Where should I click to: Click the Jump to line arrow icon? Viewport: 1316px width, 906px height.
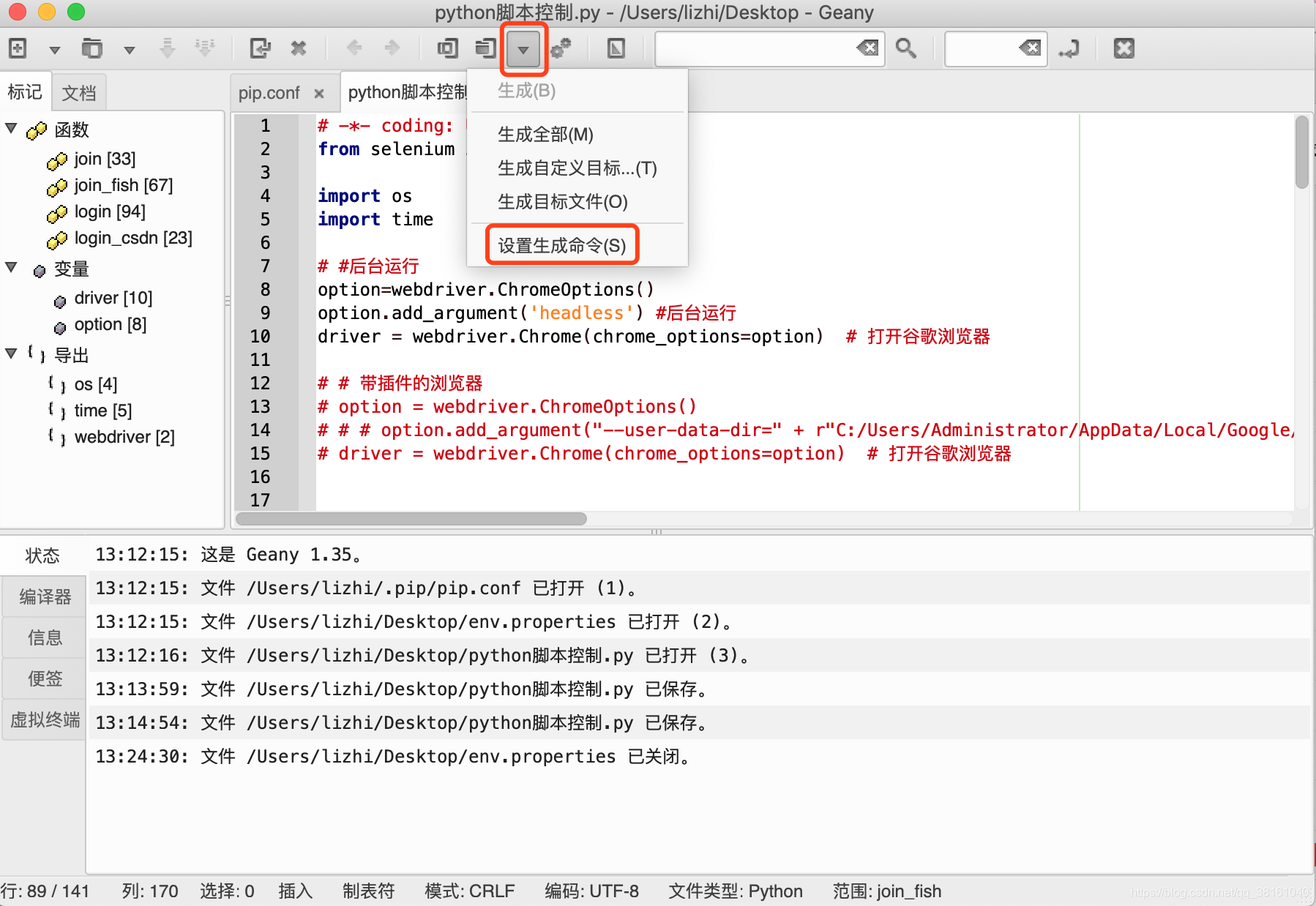tap(1069, 48)
